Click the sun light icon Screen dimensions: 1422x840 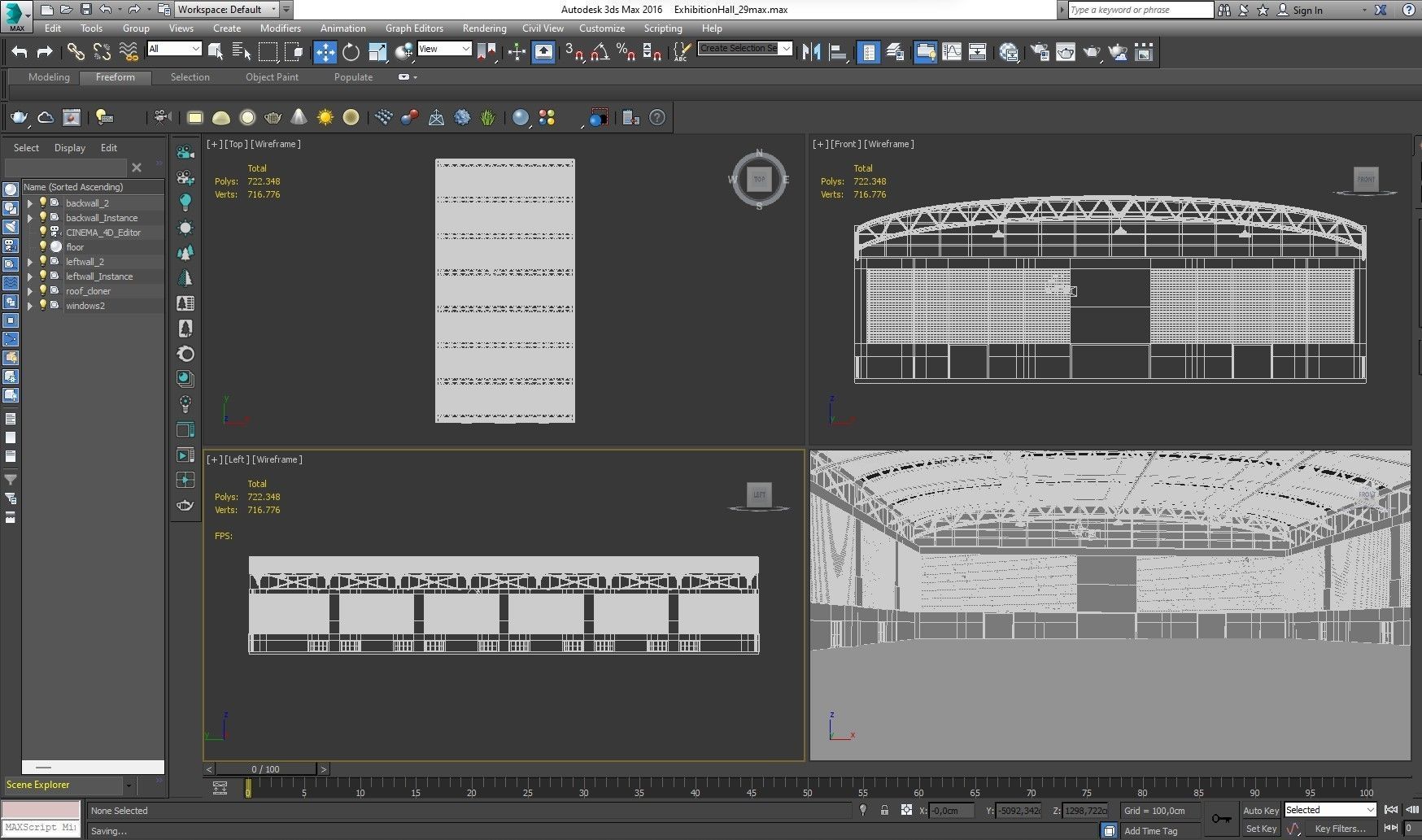pyautogui.click(x=325, y=117)
